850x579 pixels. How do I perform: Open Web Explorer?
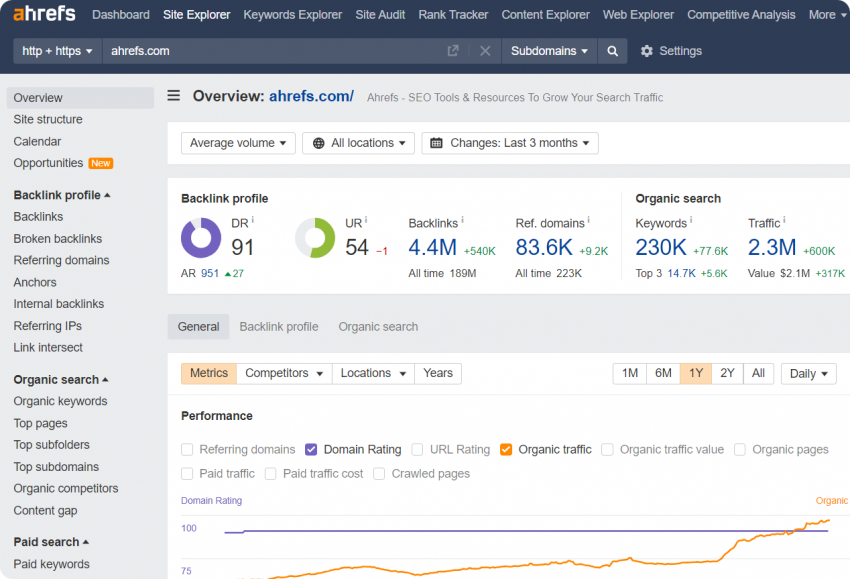(639, 15)
